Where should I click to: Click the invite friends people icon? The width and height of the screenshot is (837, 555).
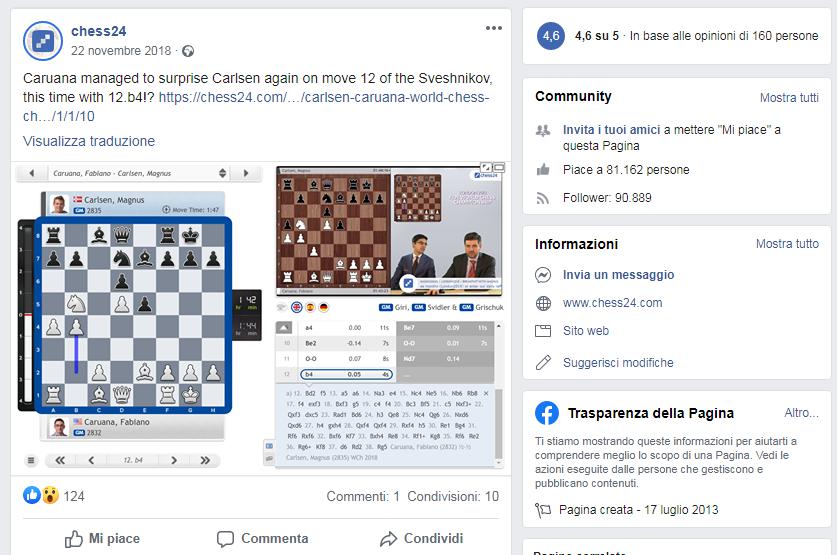[x=543, y=130]
